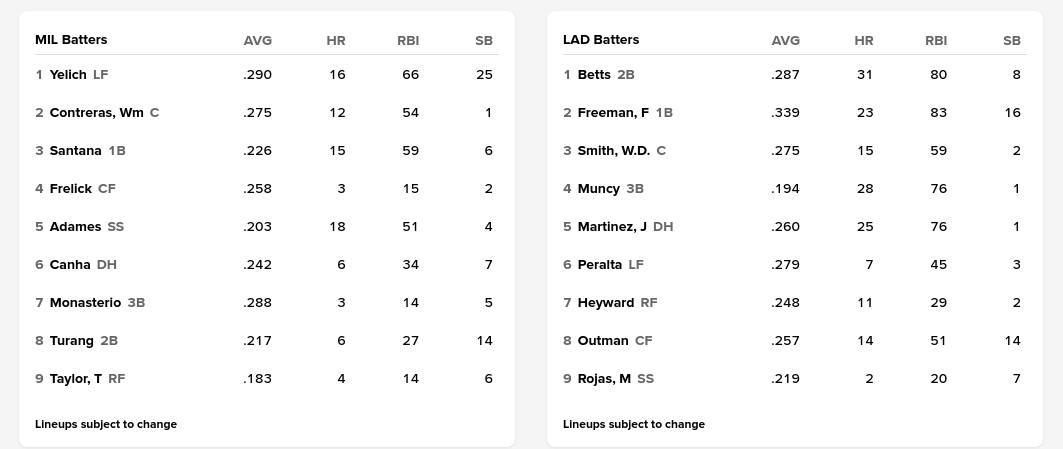Click the Rojas, M name link
Image resolution: width=1063 pixels, height=449 pixels.
point(604,379)
